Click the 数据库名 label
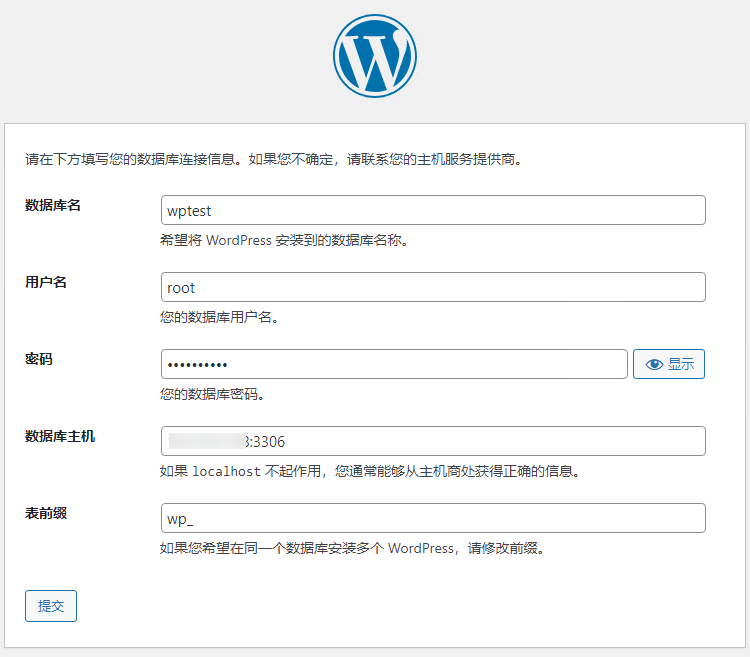Image resolution: width=750 pixels, height=657 pixels. 53,205
